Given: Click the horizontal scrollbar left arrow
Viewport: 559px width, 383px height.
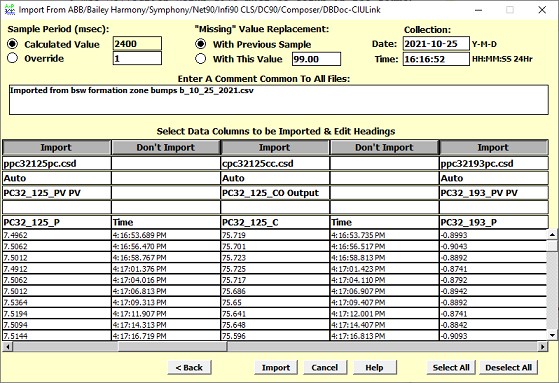Looking at the screenshot, I should tap(8, 346).
